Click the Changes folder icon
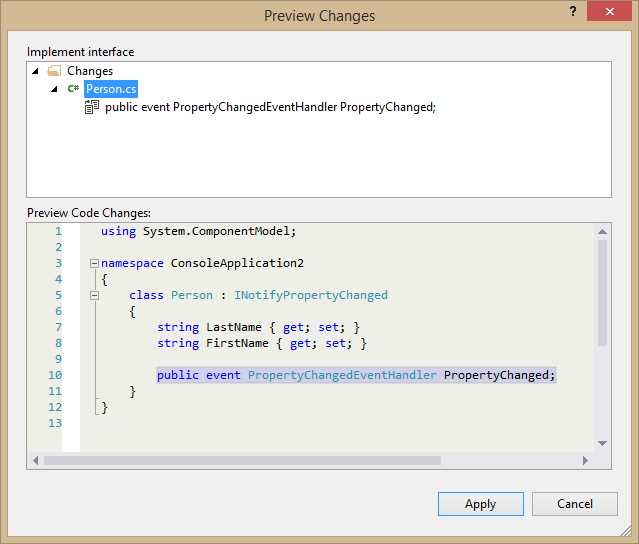This screenshot has width=639, height=544. [54, 71]
